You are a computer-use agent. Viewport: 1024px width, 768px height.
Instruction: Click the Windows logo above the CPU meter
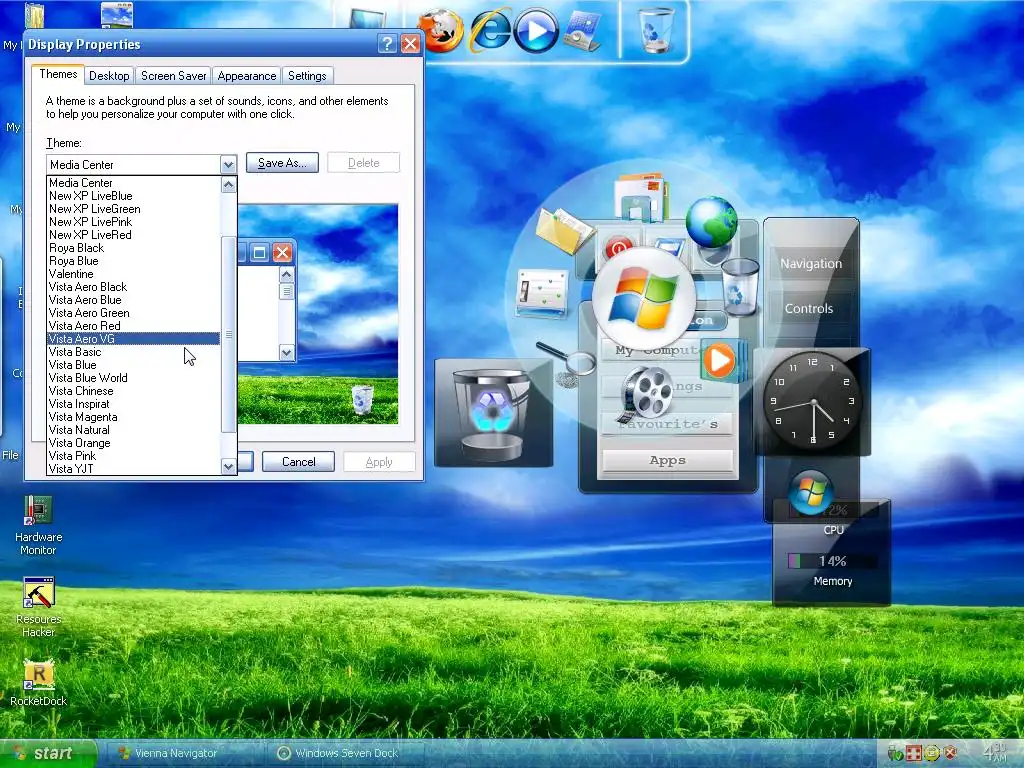click(x=810, y=491)
